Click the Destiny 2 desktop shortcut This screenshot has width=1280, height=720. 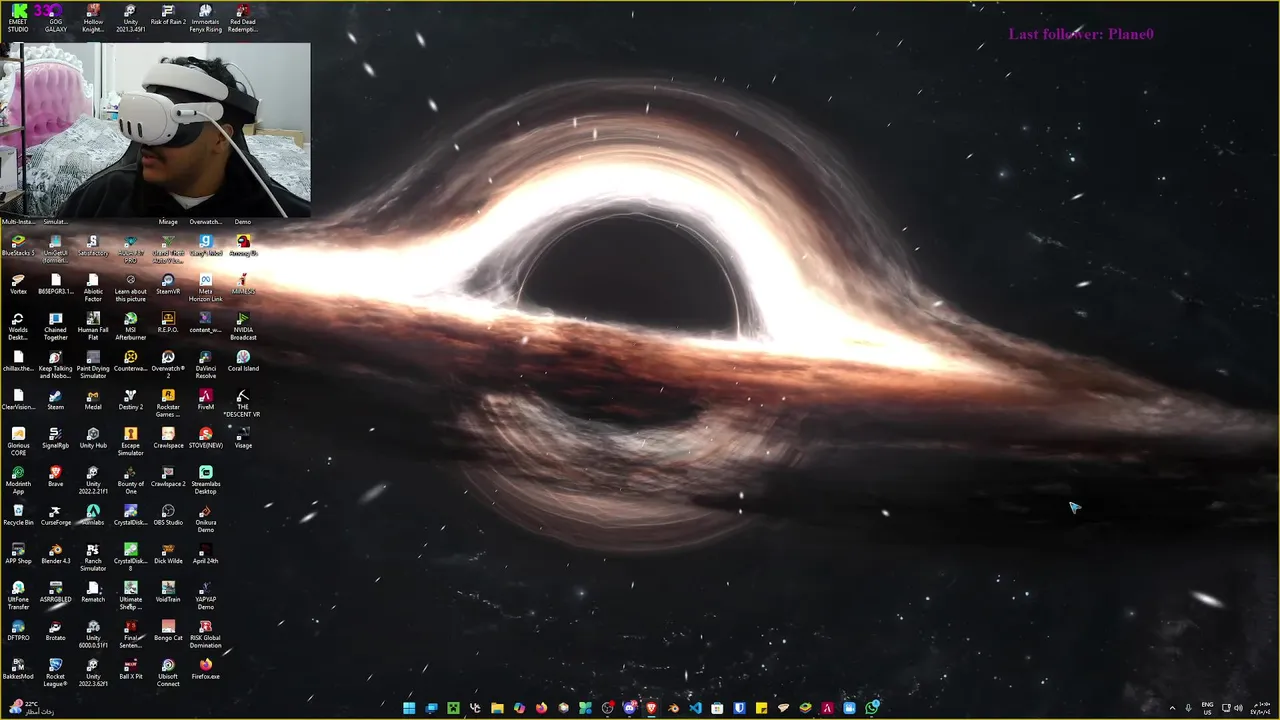130,400
